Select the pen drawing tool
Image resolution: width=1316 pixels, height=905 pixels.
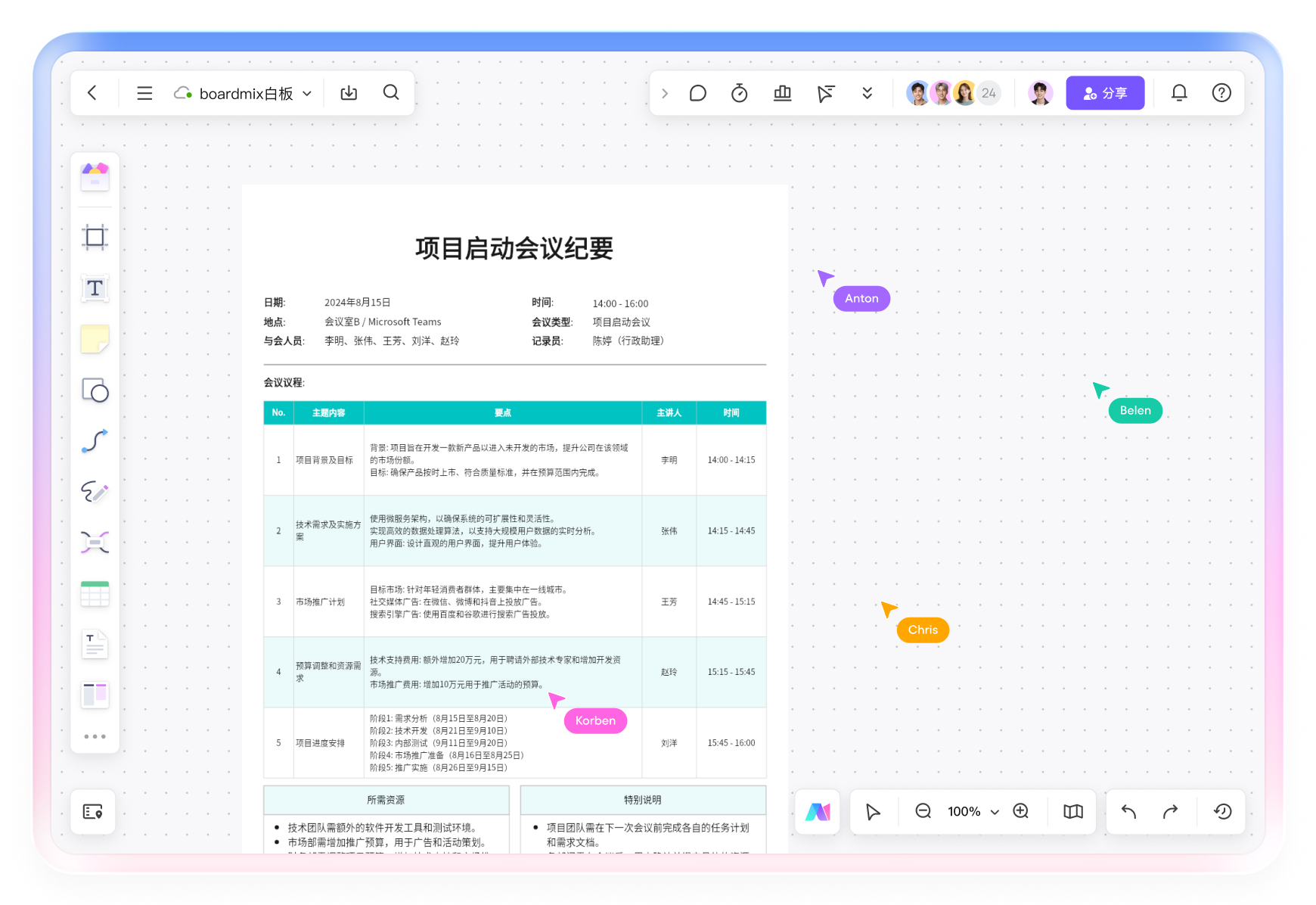pyautogui.click(x=95, y=492)
